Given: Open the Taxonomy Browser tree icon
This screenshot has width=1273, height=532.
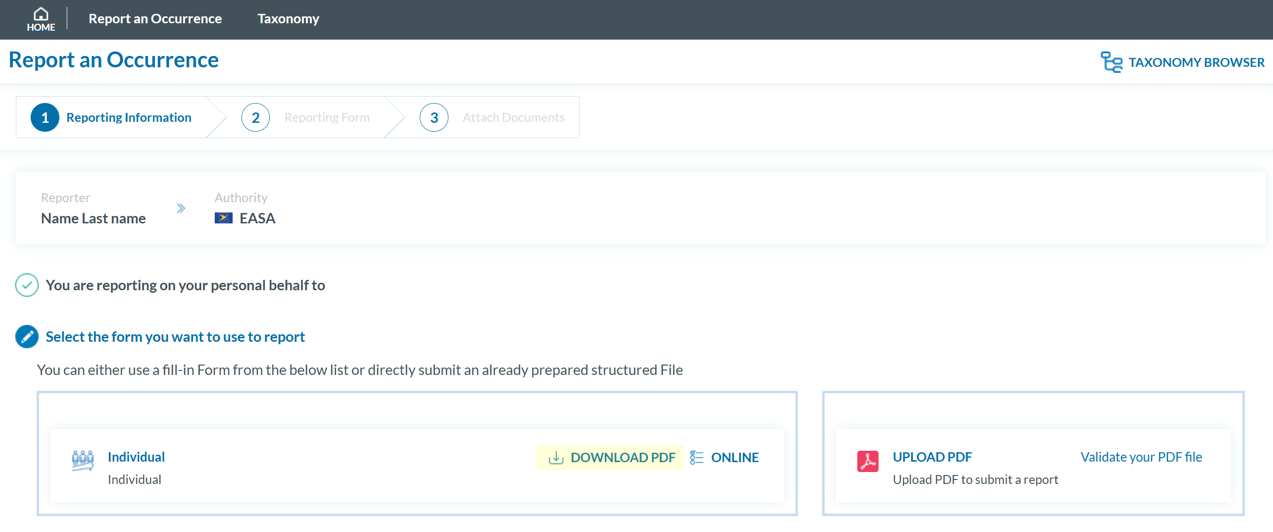Looking at the screenshot, I should [1111, 62].
